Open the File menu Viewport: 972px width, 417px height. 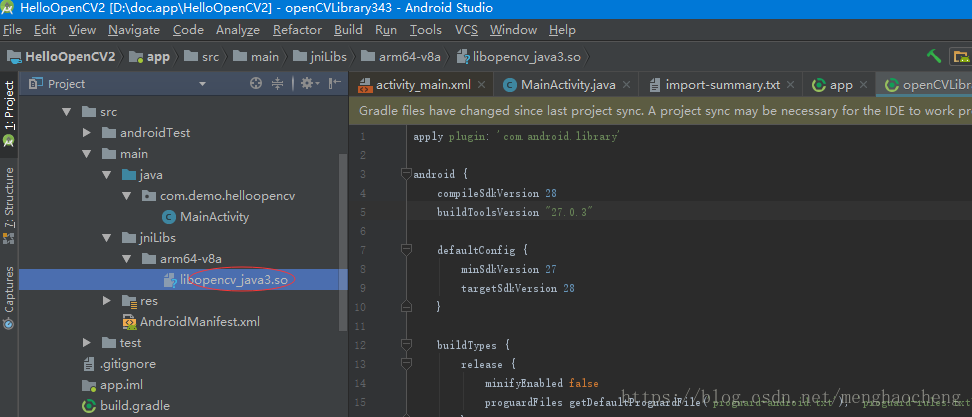[x=12, y=30]
